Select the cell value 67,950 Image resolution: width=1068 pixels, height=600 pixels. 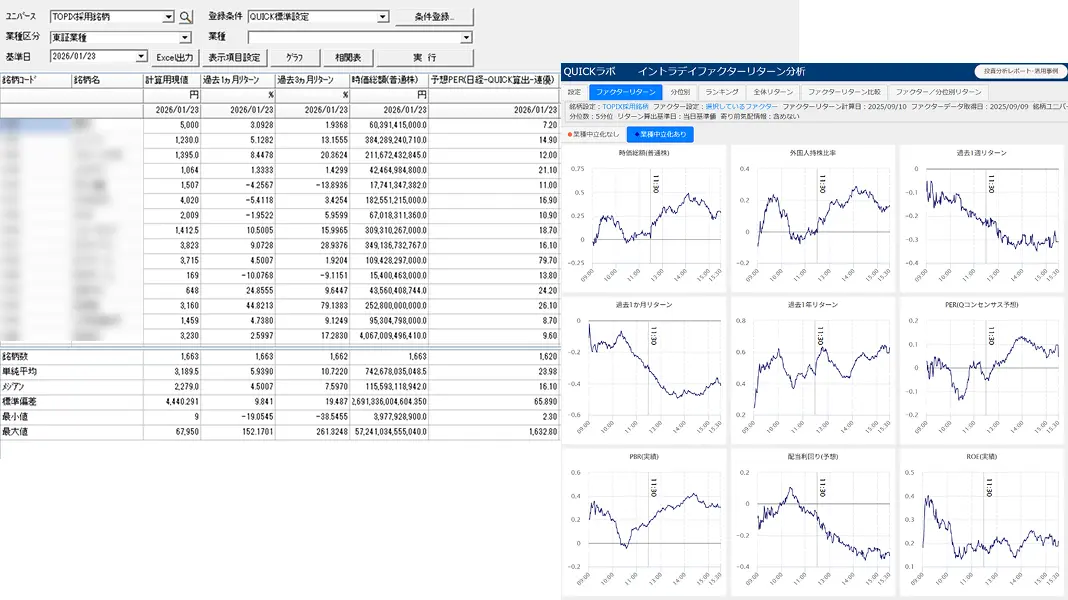click(x=187, y=432)
